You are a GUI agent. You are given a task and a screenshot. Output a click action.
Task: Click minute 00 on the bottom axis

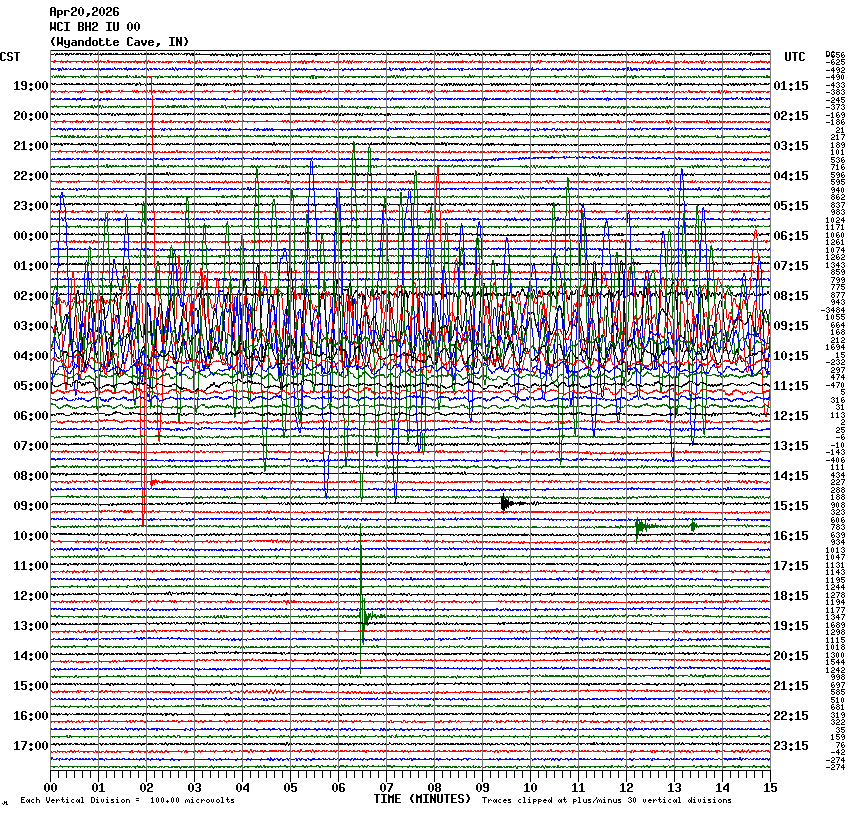click(x=51, y=788)
